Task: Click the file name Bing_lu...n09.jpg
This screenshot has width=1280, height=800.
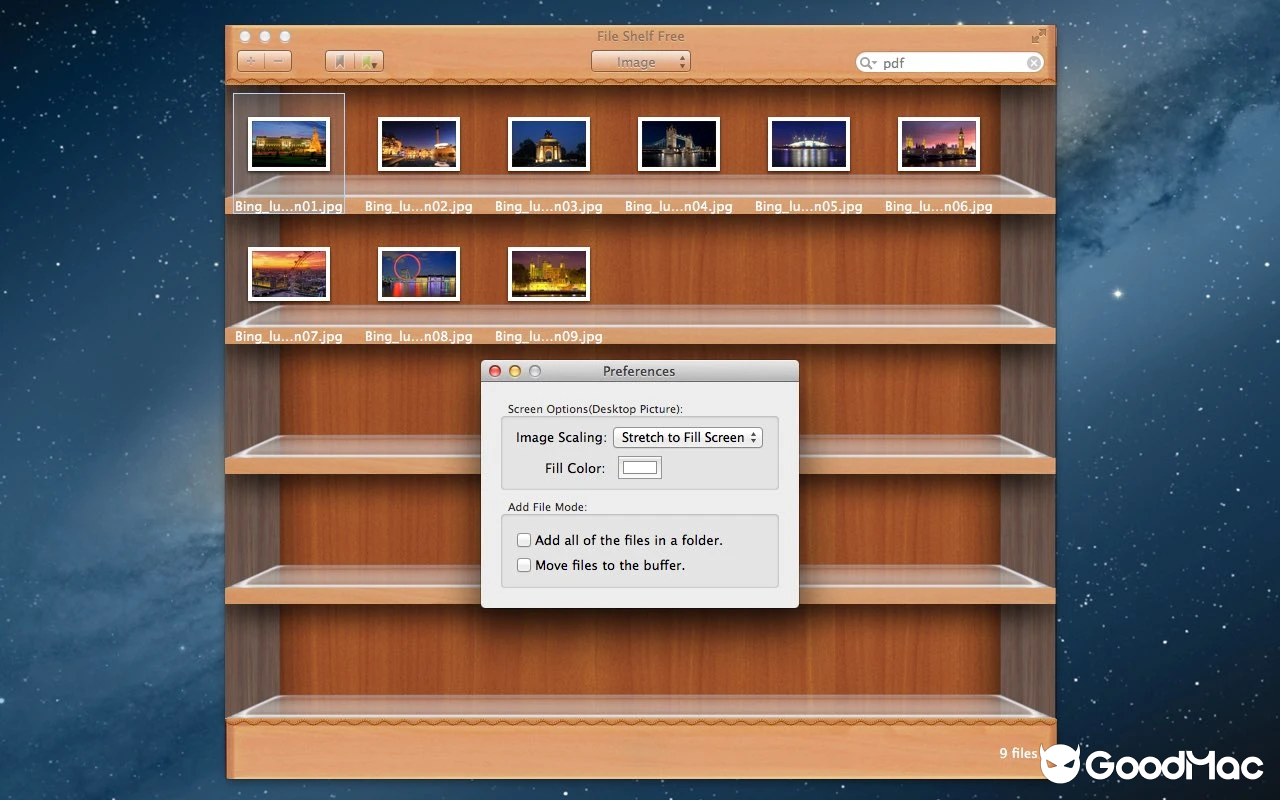Action: (x=549, y=337)
